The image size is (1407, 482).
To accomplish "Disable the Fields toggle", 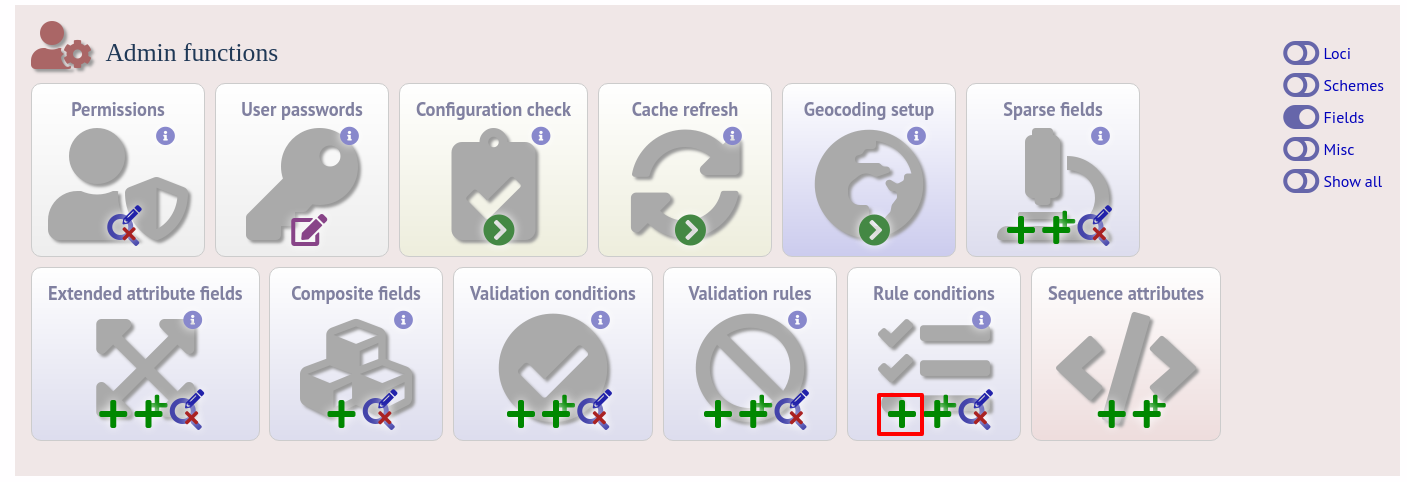I will click(x=1301, y=117).
